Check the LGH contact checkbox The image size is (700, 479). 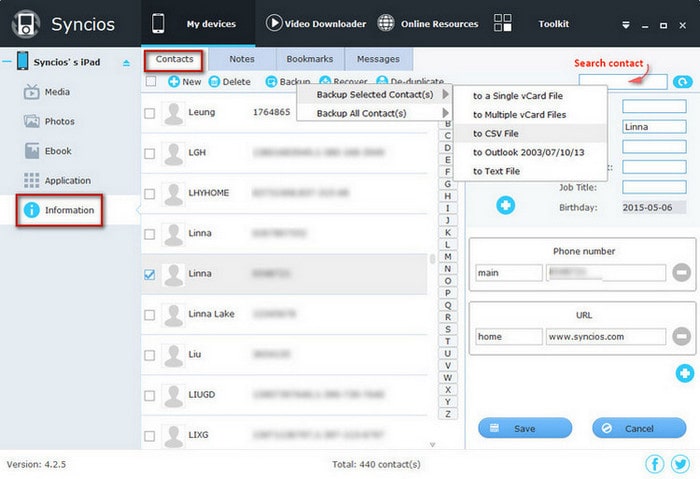point(150,154)
